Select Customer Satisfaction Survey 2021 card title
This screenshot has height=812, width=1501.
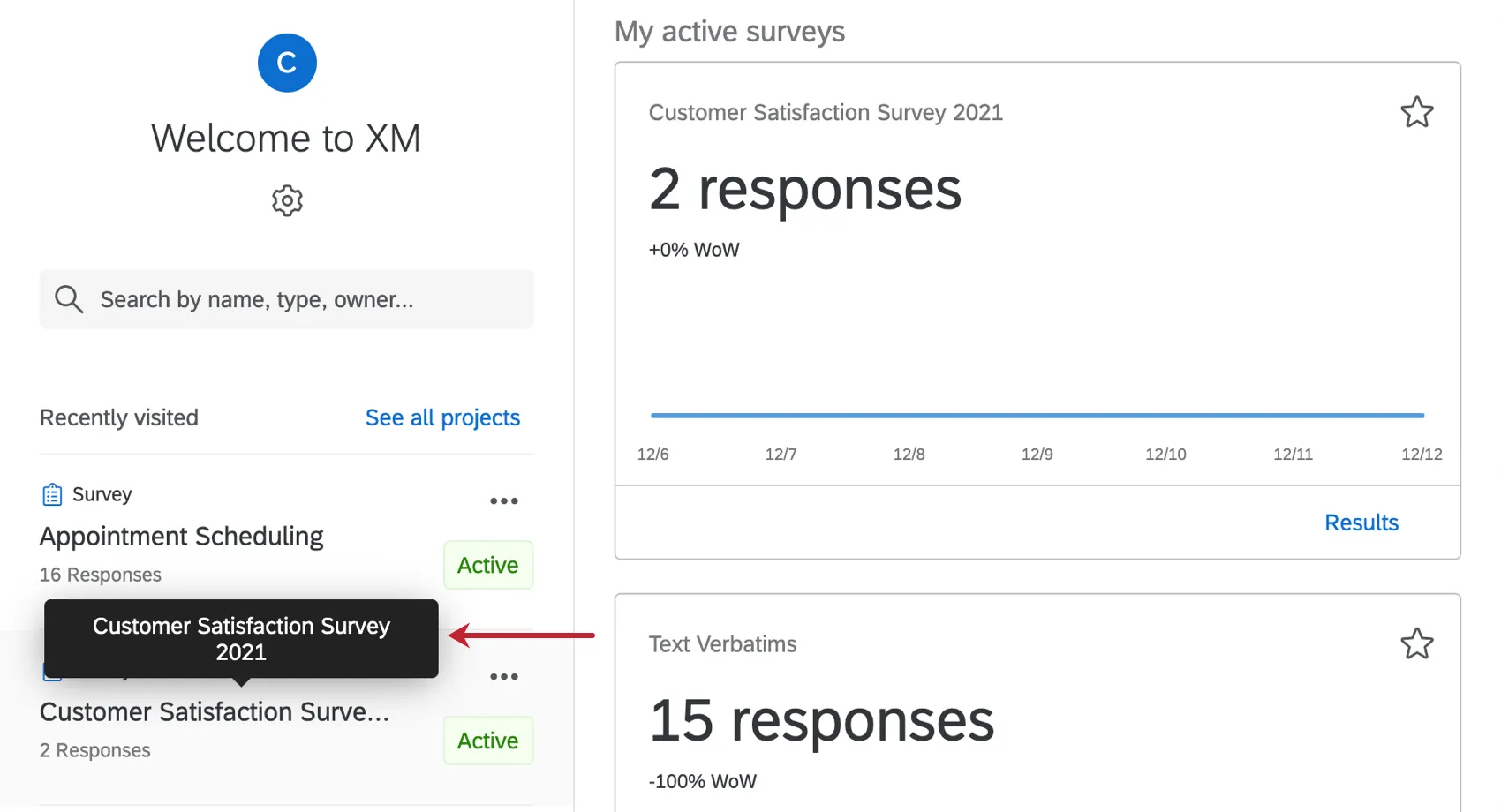[x=826, y=113]
